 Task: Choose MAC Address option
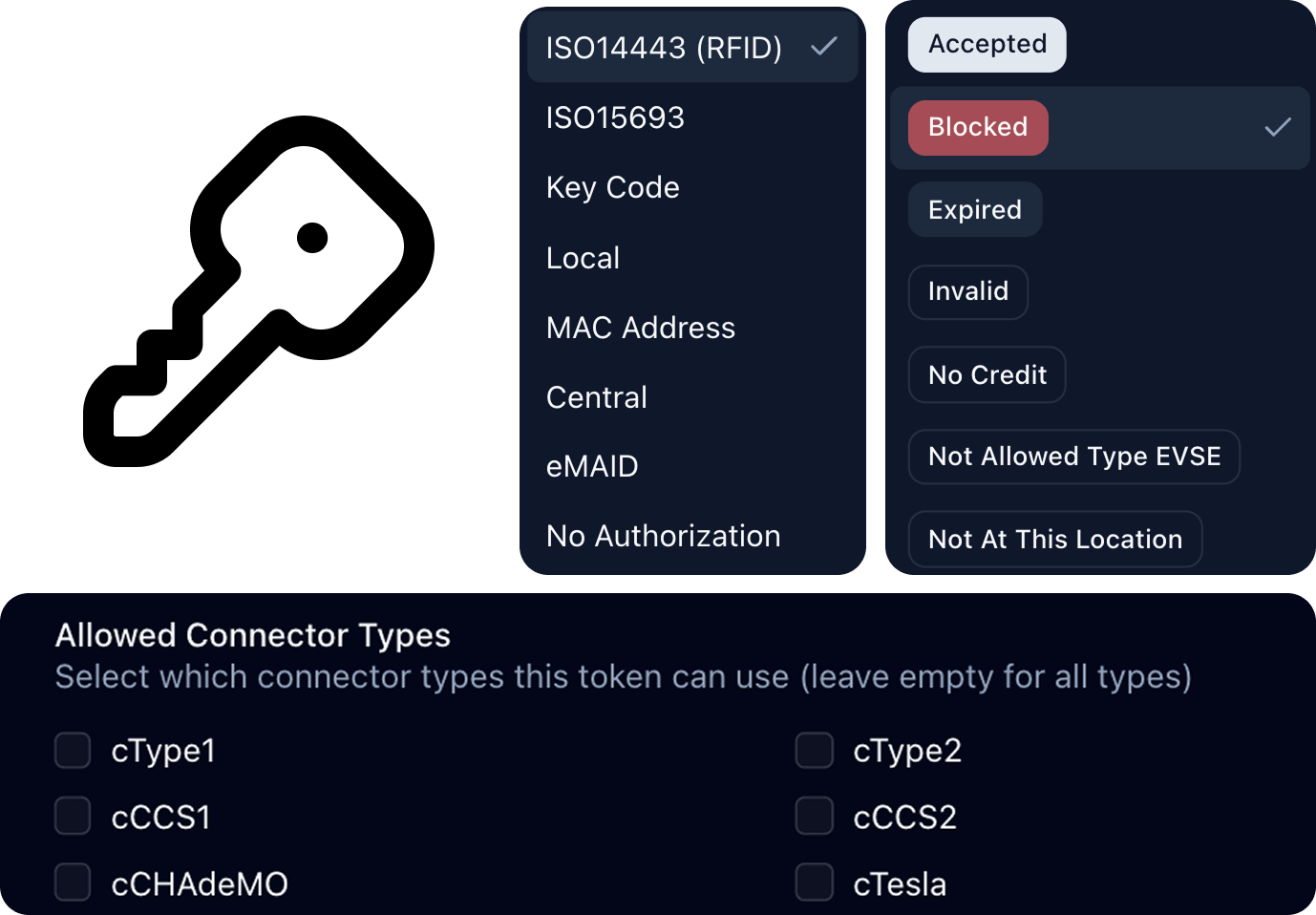(640, 328)
